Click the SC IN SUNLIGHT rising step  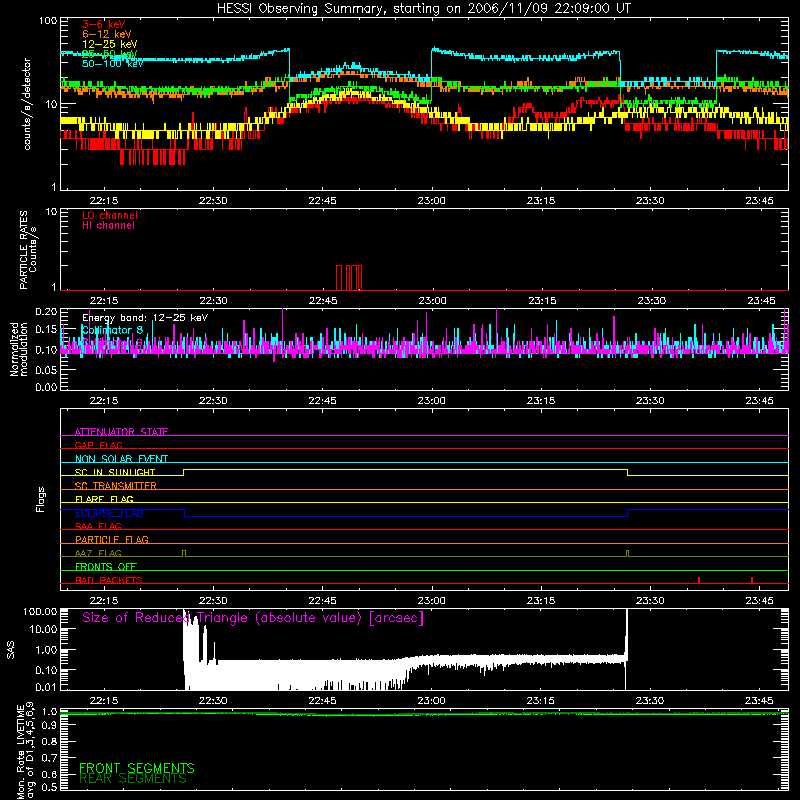point(184,472)
